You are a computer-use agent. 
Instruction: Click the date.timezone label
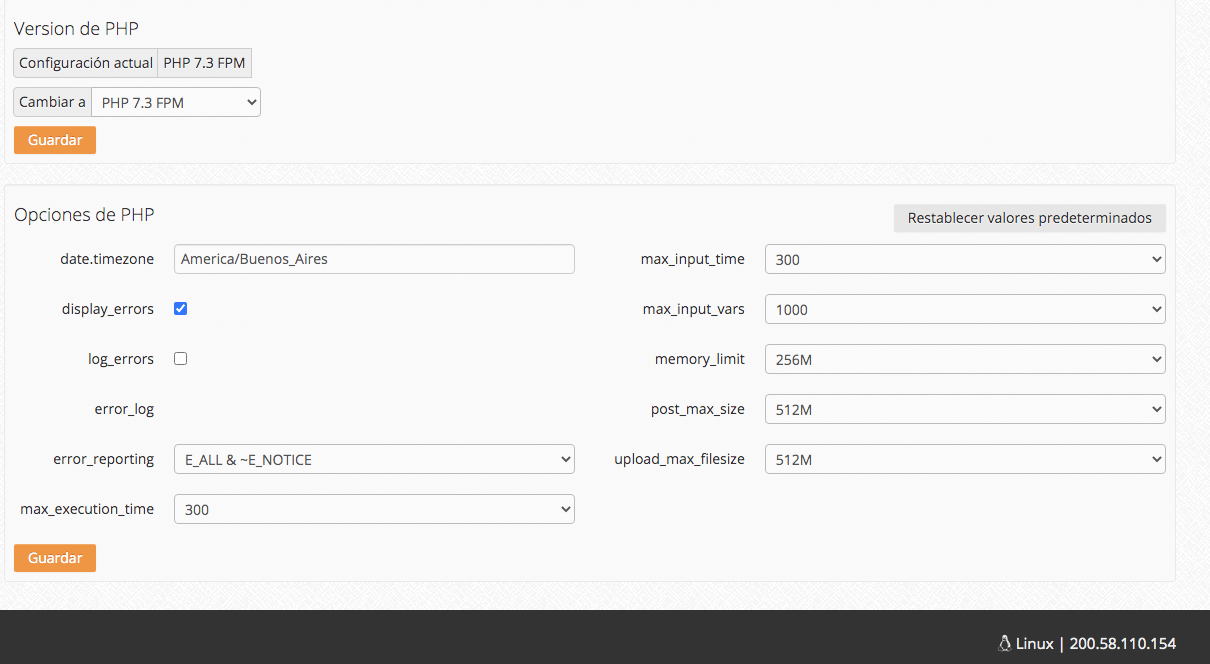[107, 259]
